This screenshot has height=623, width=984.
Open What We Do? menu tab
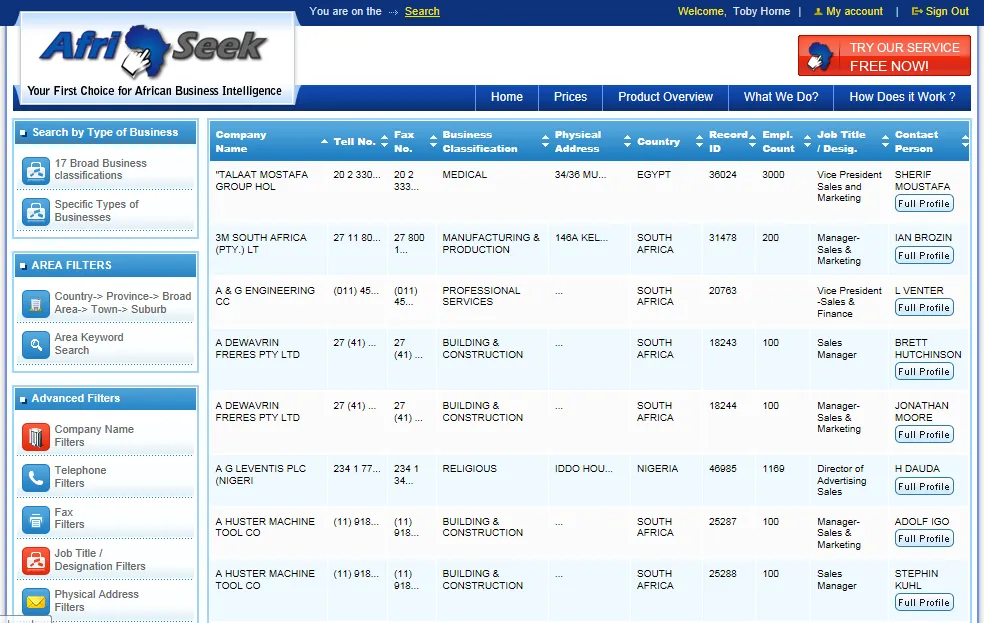click(781, 97)
